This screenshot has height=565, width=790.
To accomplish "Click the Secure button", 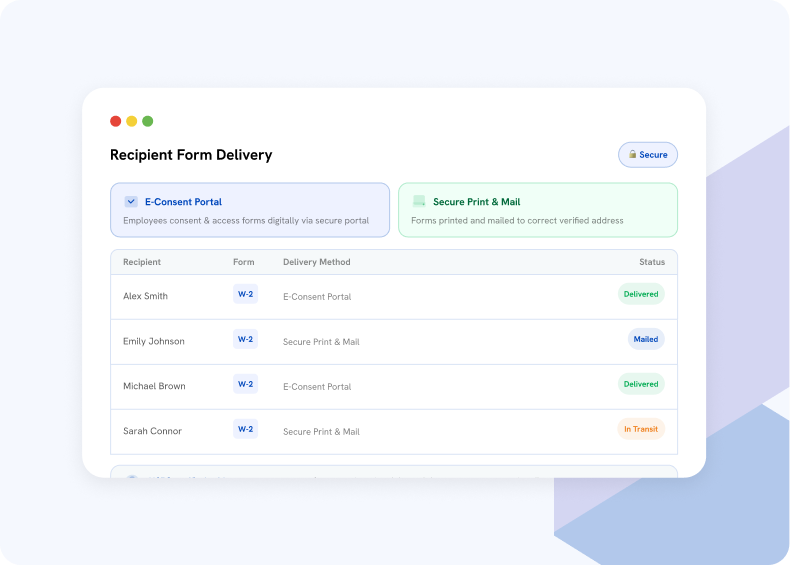I will [648, 155].
